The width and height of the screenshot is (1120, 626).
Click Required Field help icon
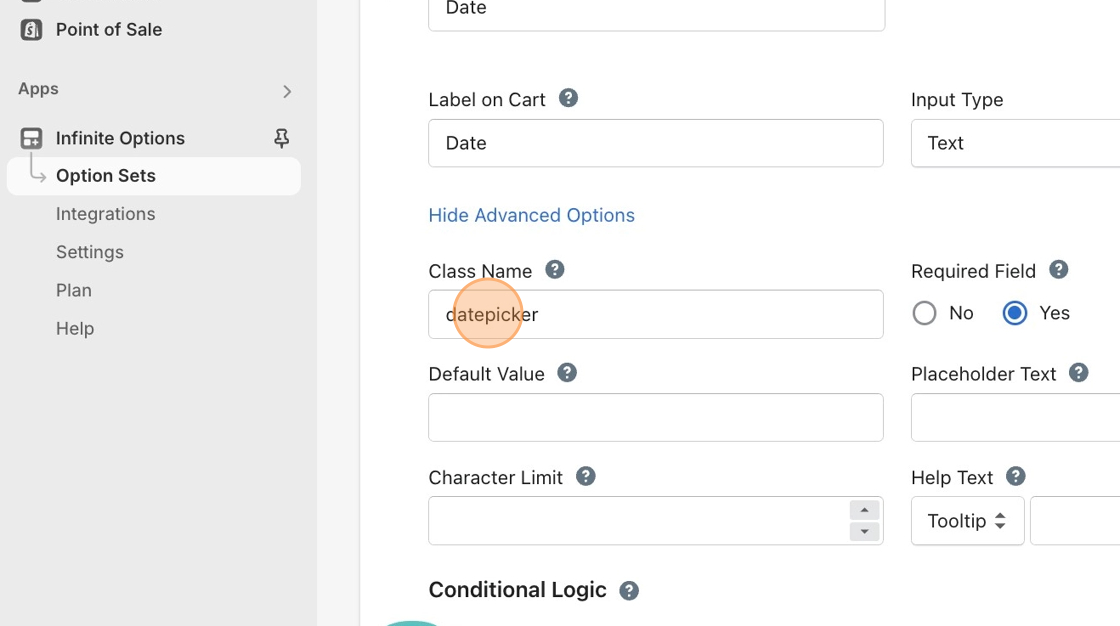click(1059, 269)
